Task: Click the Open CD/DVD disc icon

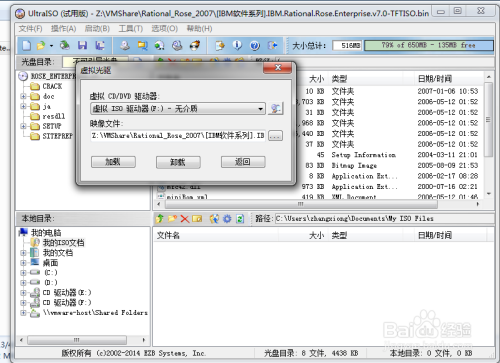Action: (x=65, y=45)
